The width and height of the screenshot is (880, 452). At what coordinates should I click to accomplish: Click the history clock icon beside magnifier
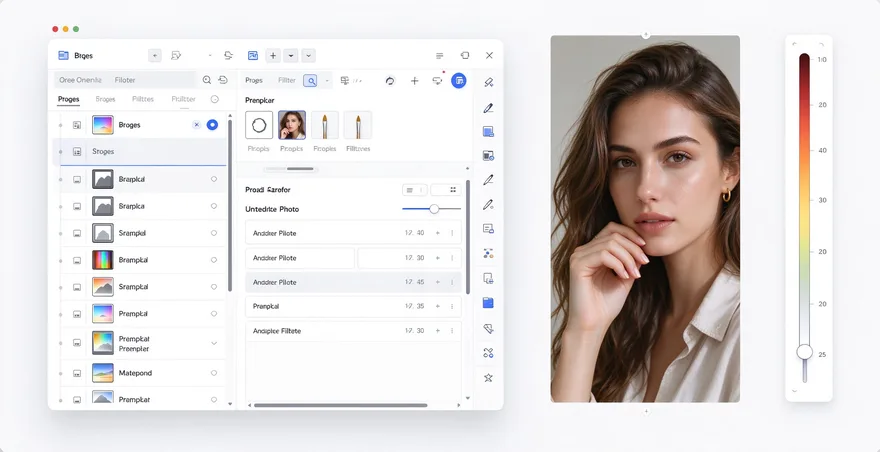click(x=223, y=80)
